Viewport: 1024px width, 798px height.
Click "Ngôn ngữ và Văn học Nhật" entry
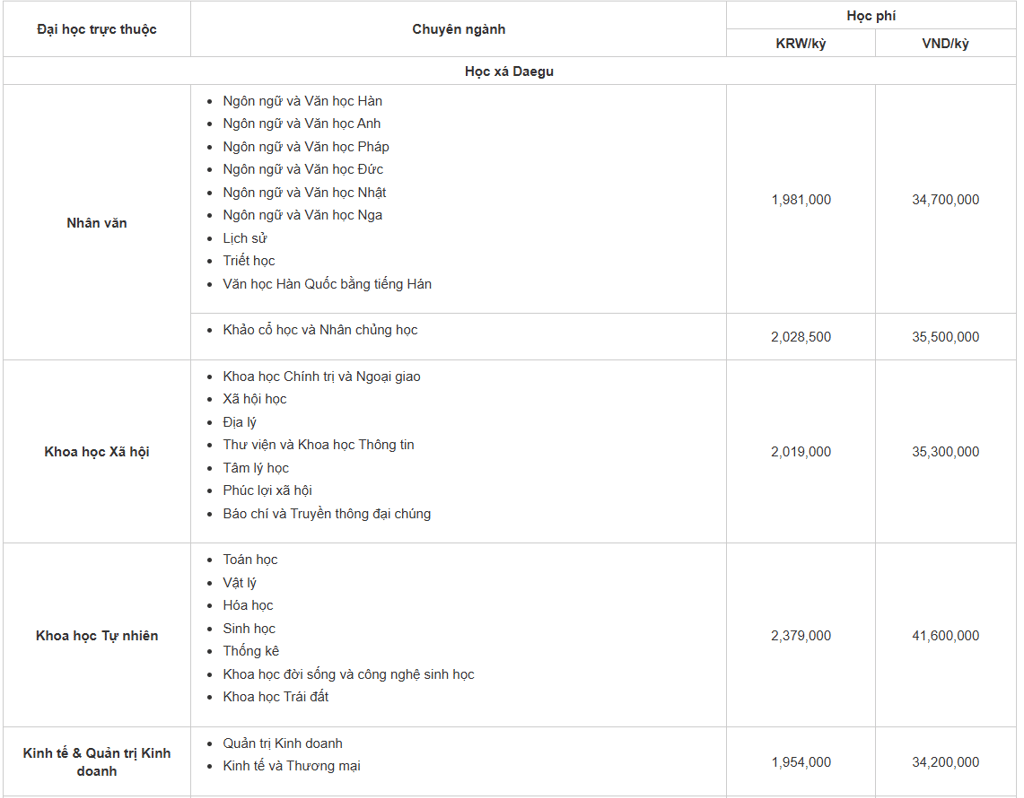tap(304, 192)
